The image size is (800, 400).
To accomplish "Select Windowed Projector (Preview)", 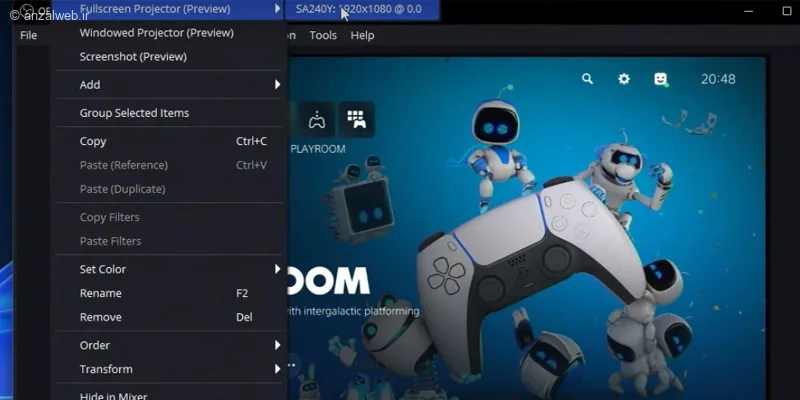I will coord(156,33).
